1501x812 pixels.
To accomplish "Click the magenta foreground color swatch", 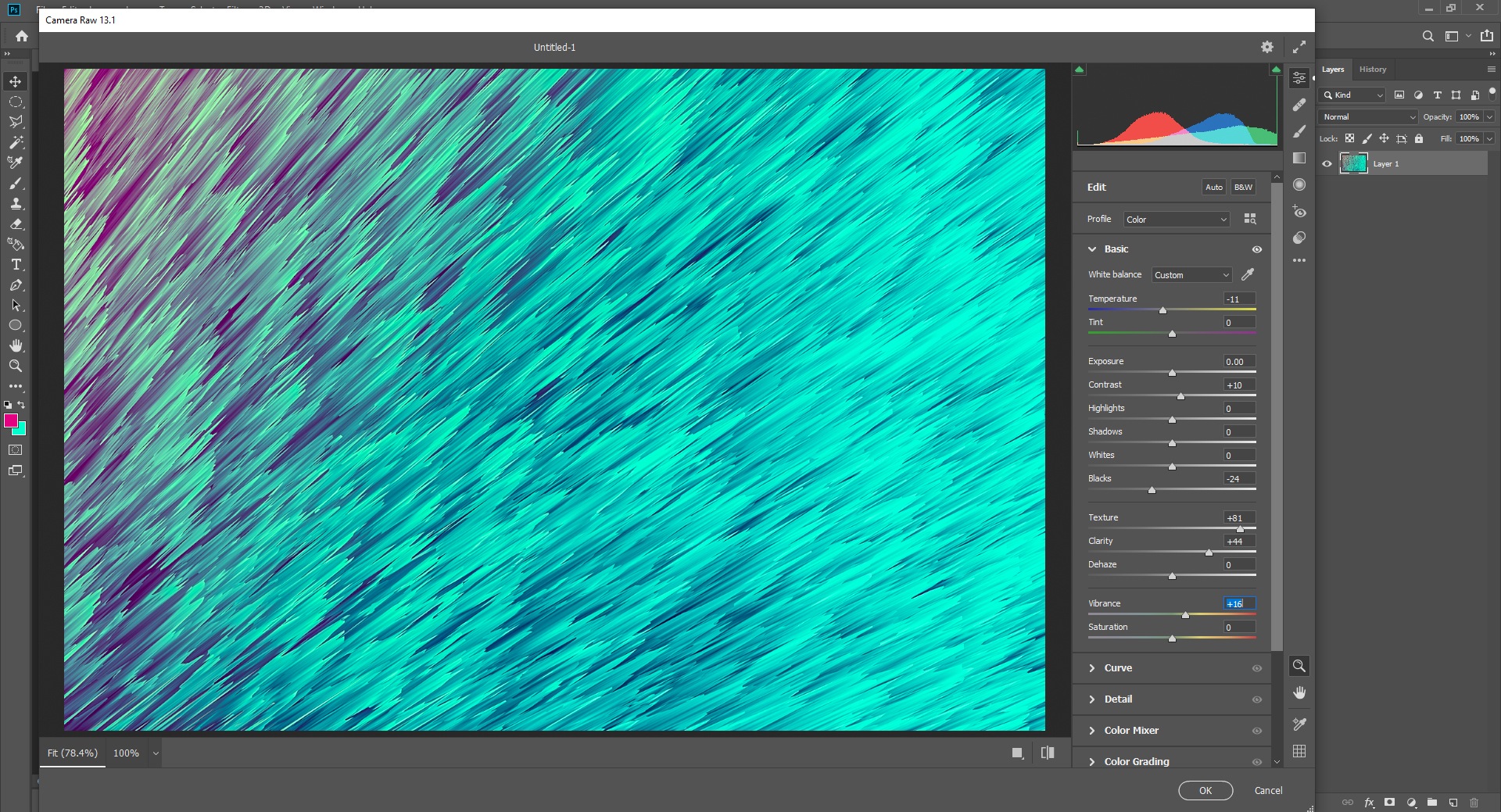I will [x=11, y=422].
